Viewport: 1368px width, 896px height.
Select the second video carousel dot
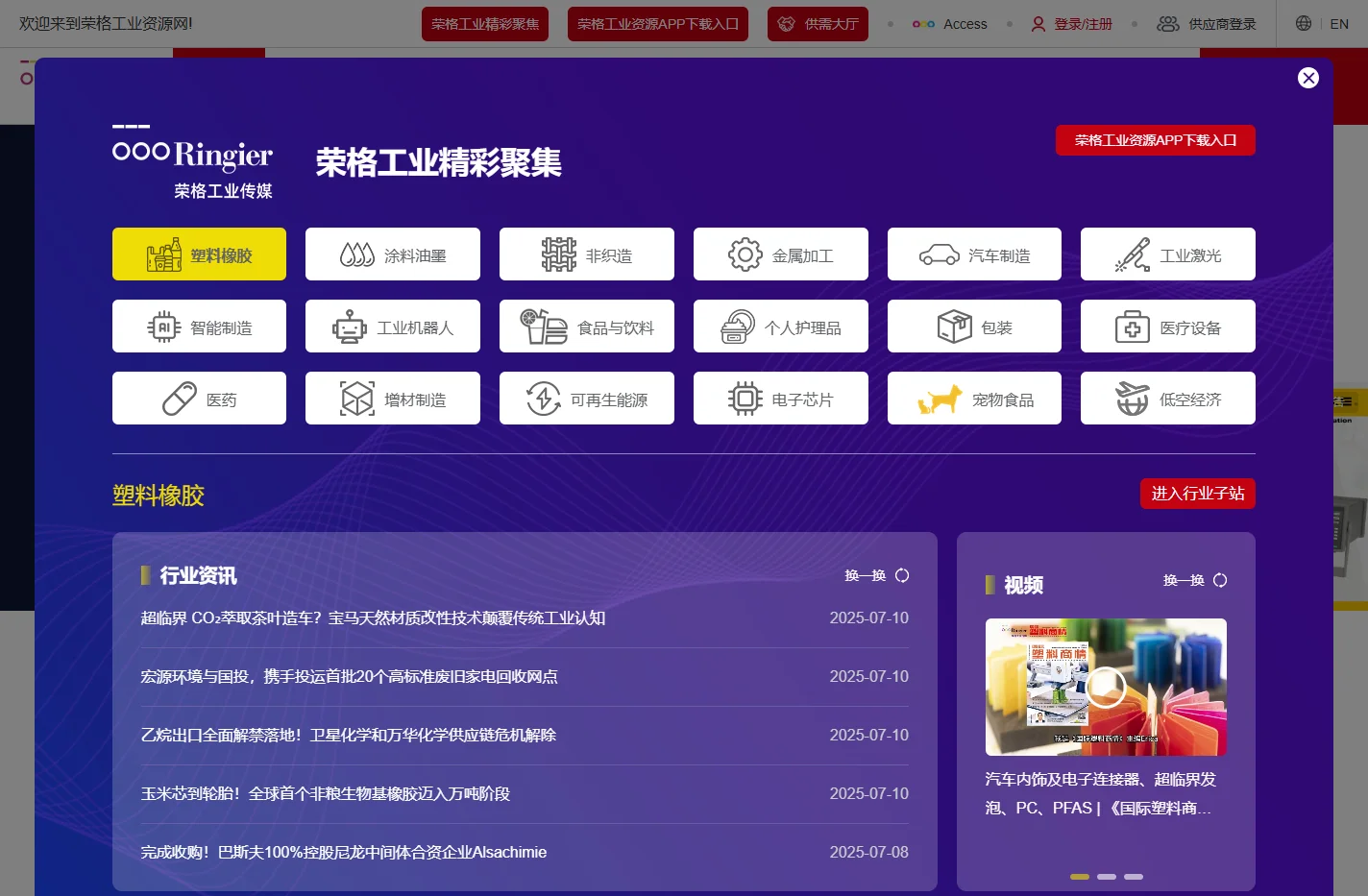[x=1107, y=877]
